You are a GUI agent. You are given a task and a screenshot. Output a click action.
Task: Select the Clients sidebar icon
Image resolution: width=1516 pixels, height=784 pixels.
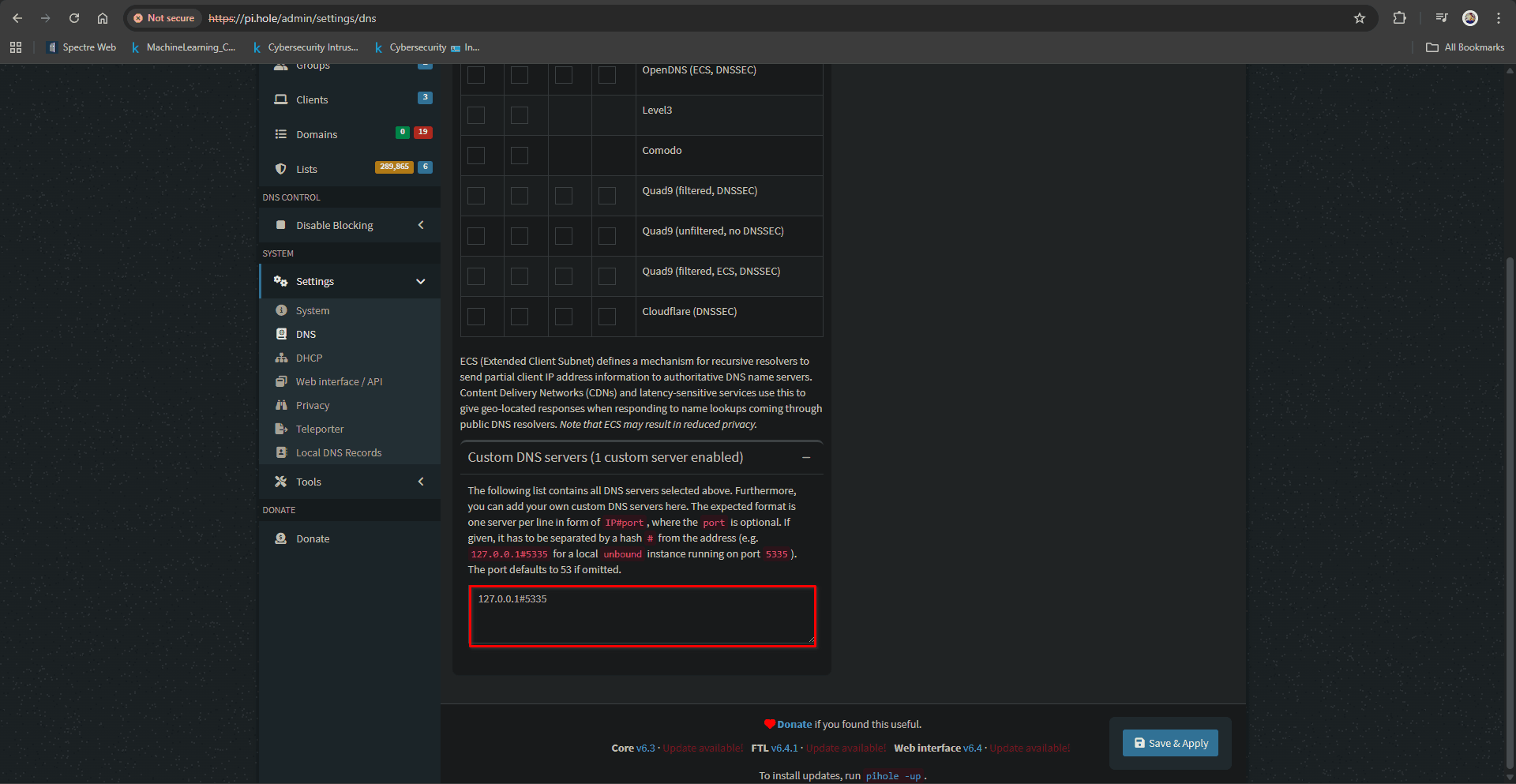[x=282, y=99]
